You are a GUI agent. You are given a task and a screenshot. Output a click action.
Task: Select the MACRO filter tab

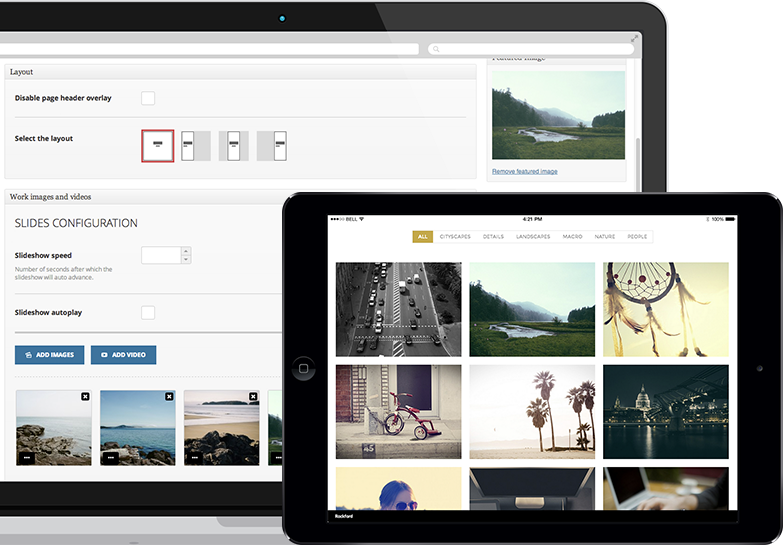point(572,237)
